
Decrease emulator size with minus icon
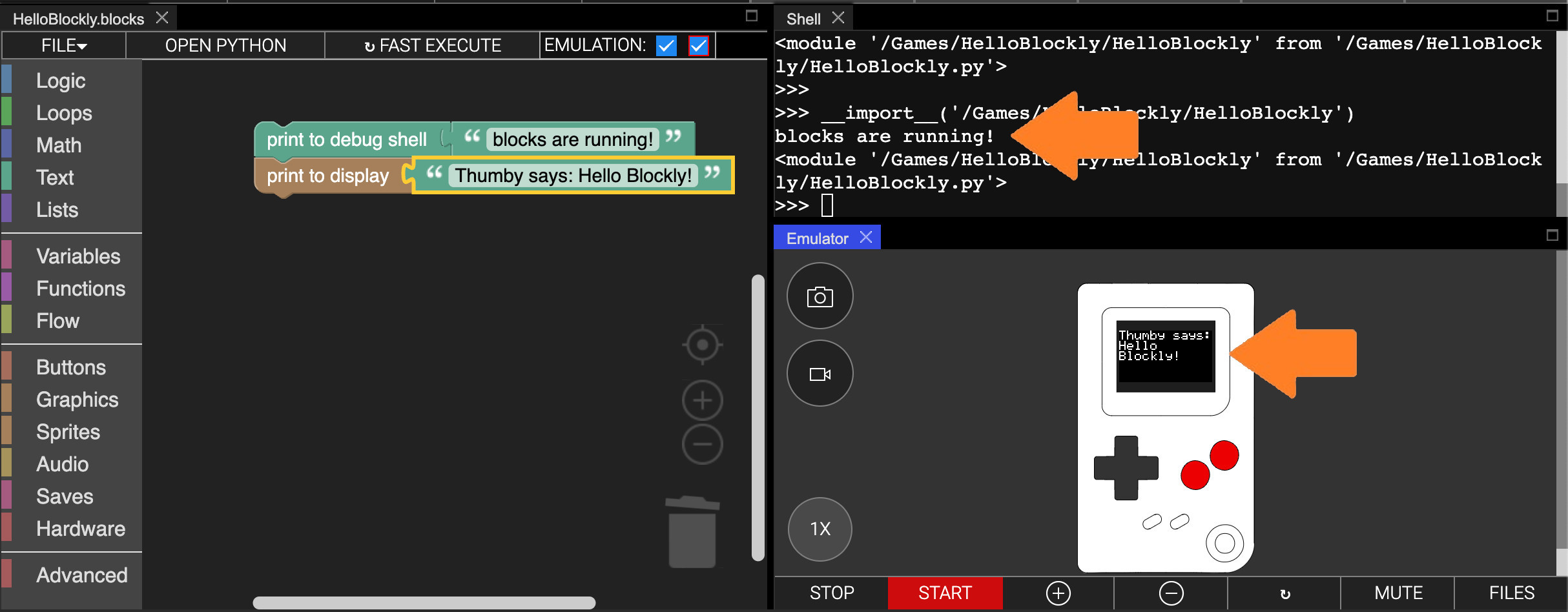point(1171,593)
